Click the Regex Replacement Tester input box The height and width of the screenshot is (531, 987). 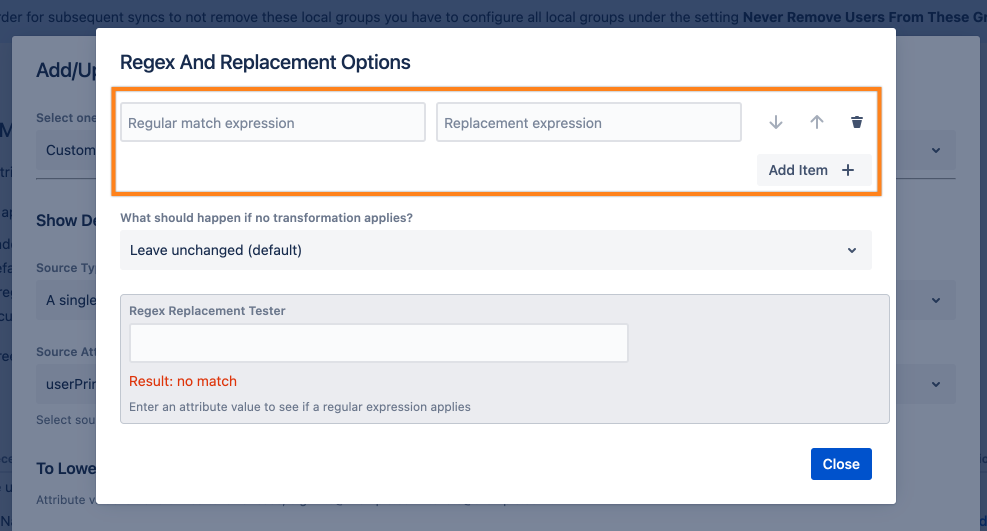(378, 343)
